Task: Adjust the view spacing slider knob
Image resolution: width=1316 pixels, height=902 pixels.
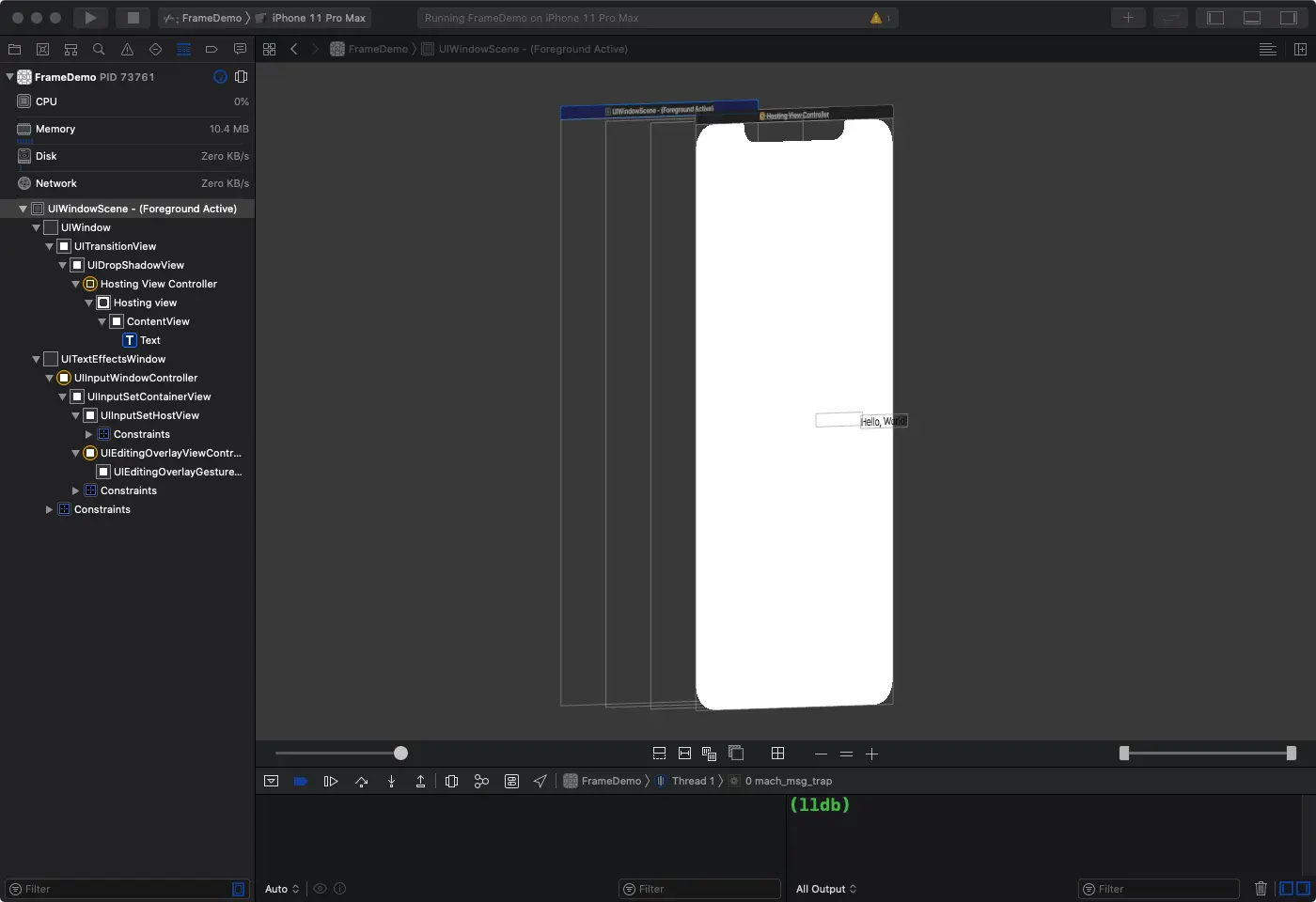Action: coord(400,753)
